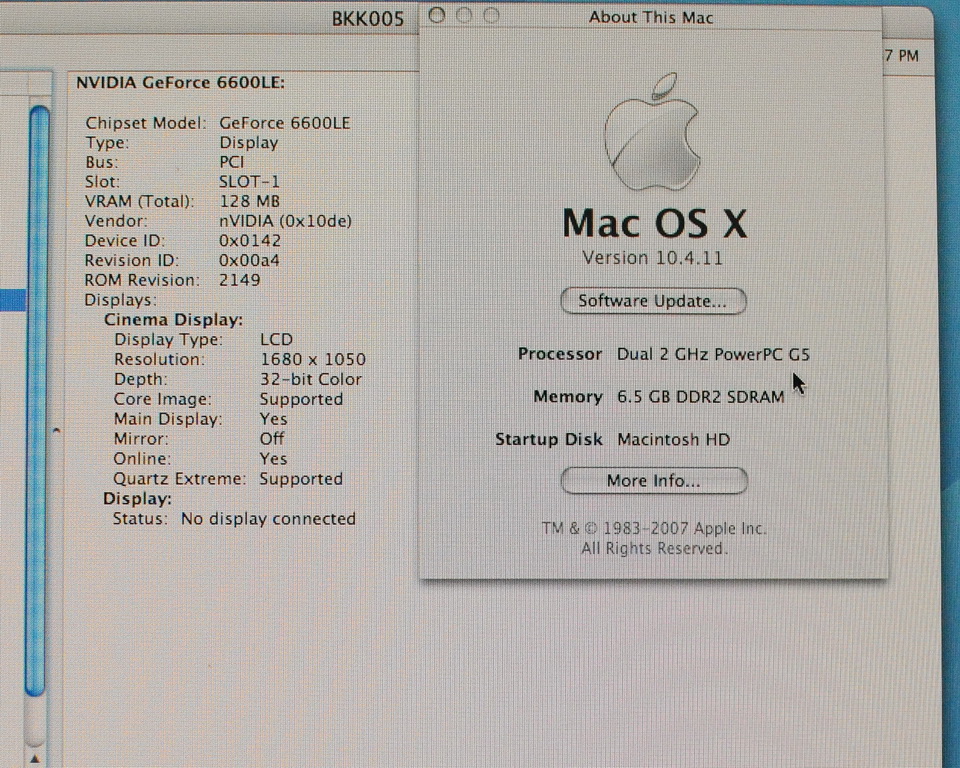Viewport: 960px width, 768px height.
Task: Click the Resolution value 1680 x 1050
Action: pyautogui.click(x=313, y=360)
